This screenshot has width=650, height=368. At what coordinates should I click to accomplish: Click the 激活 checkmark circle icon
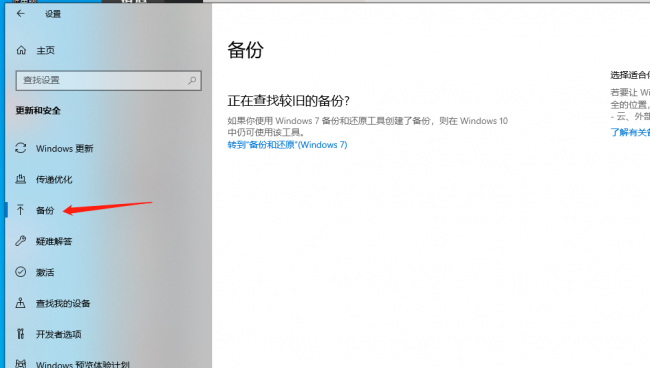coord(21,272)
